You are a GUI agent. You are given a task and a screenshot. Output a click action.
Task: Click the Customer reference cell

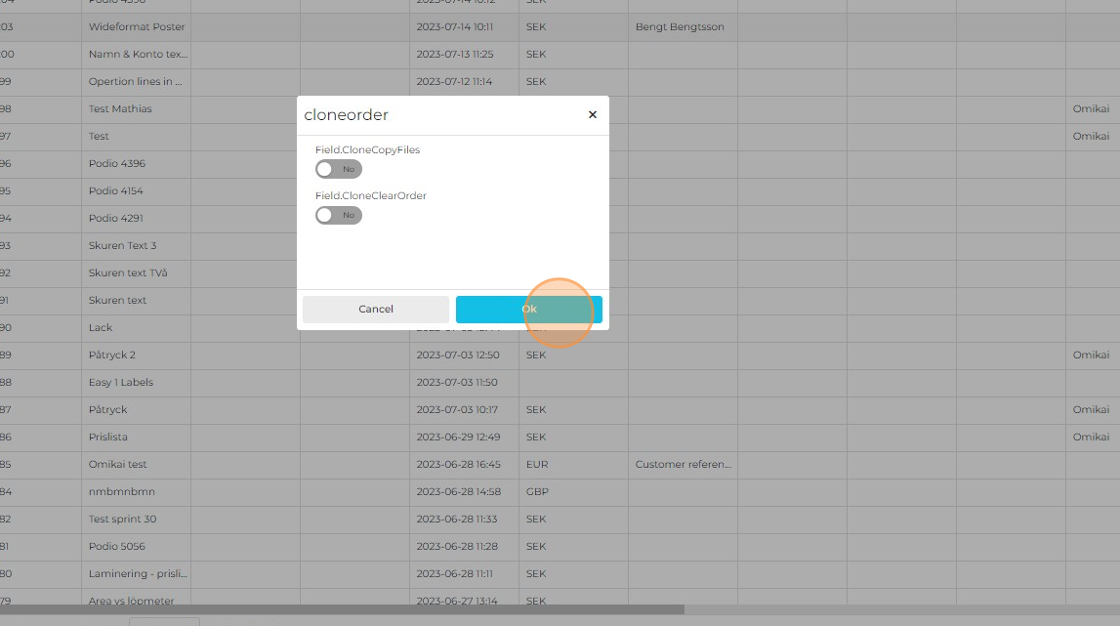click(x=683, y=464)
